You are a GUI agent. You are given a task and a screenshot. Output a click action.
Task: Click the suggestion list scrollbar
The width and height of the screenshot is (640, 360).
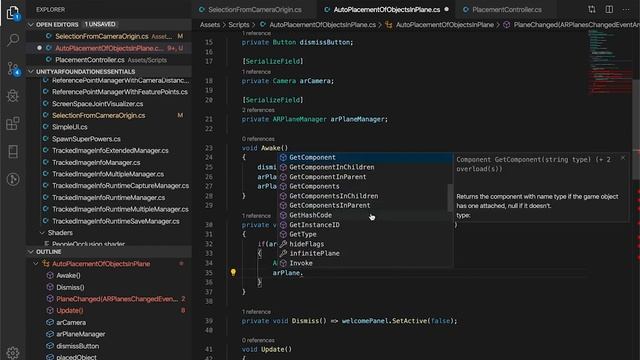click(450, 198)
